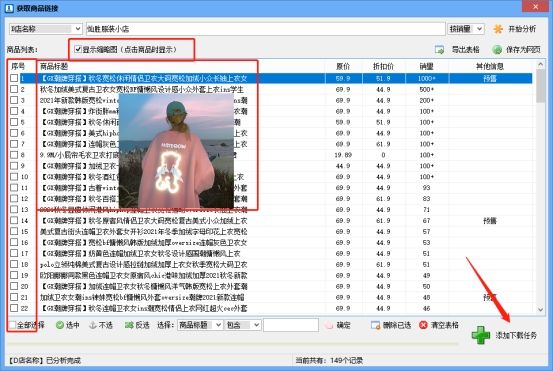Close the 获取商品链接 window
553x371 pixels.
pos(535,6)
